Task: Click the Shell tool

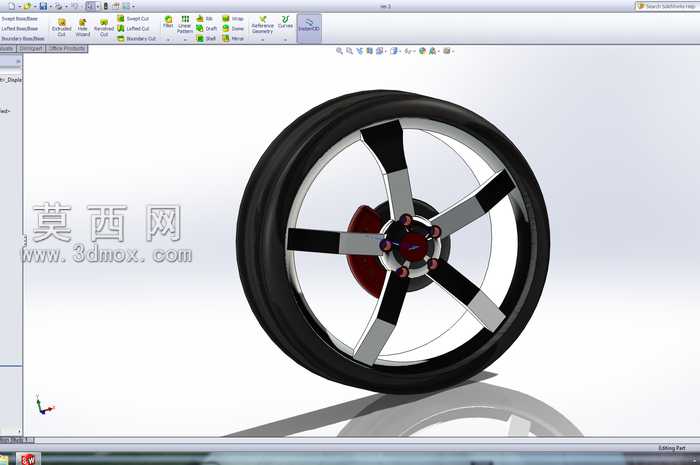Action: click(206, 38)
